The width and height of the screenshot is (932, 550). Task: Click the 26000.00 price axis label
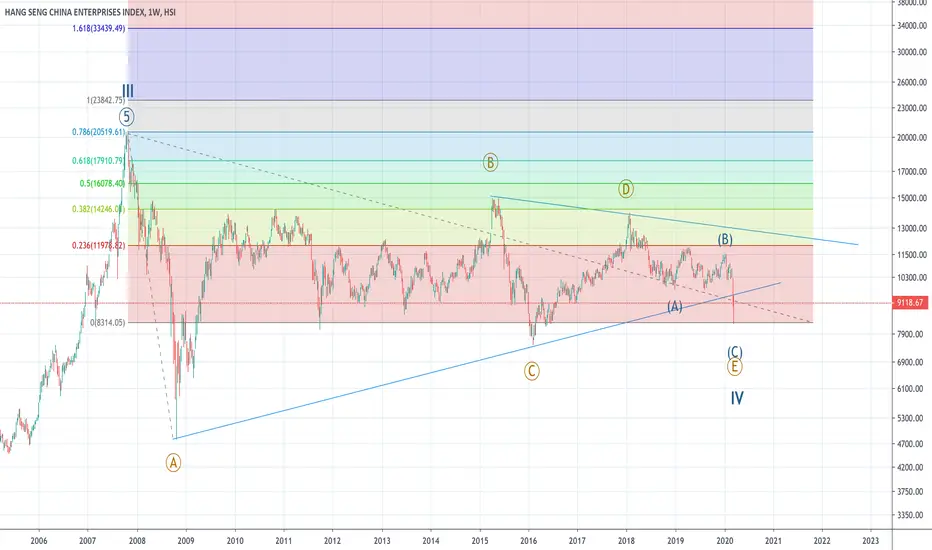[912, 83]
